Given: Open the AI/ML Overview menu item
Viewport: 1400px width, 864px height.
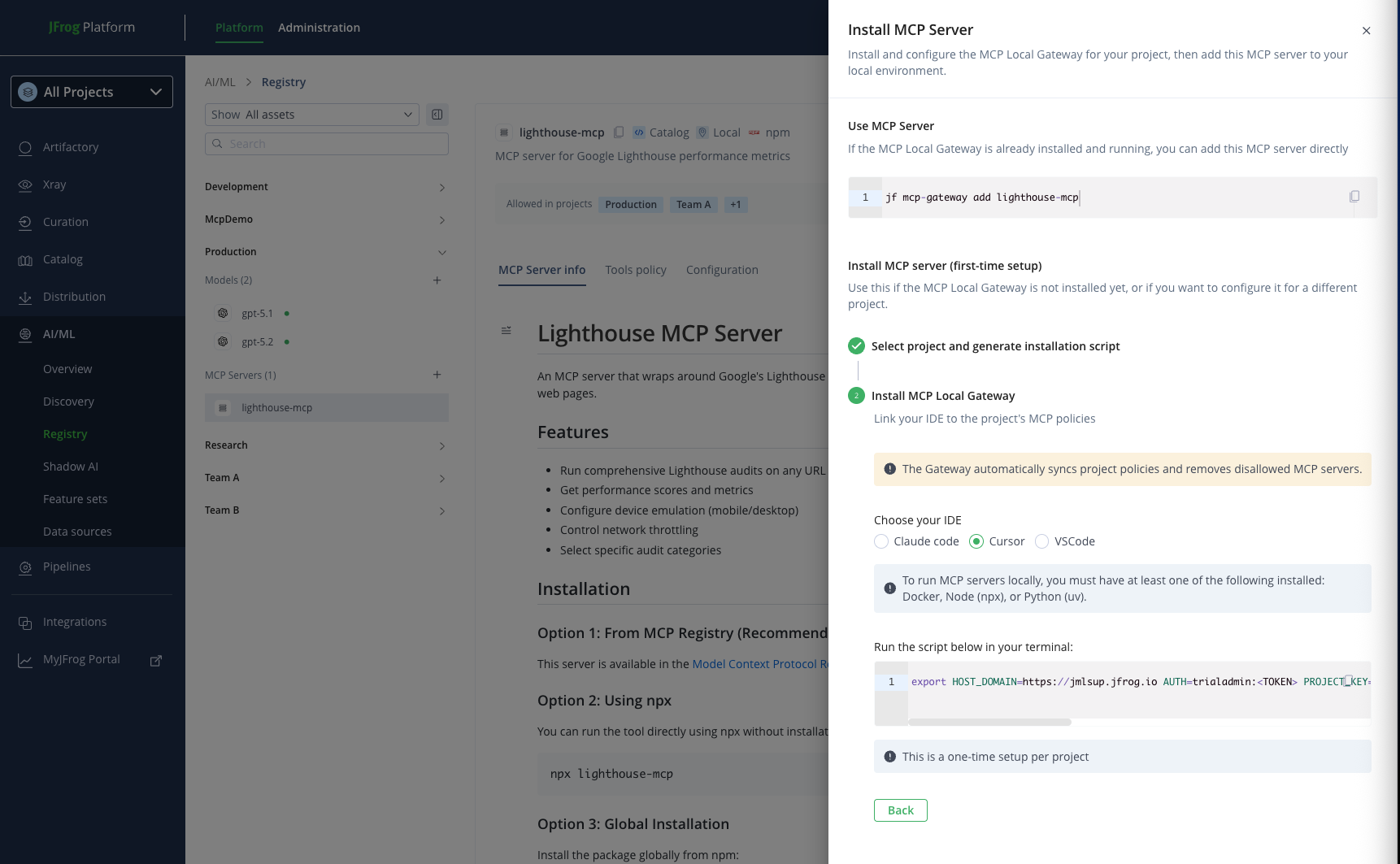Looking at the screenshot, I should pos(67,369).
